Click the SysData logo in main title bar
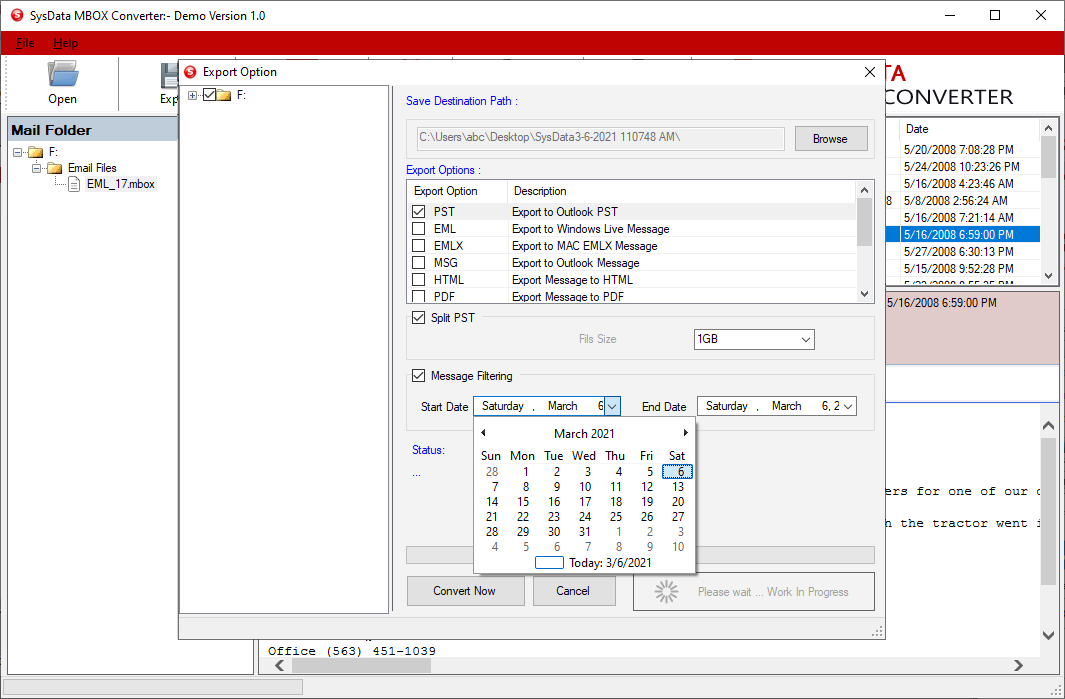The height and width of the screenshot is (699, 1065). click(17, 15)
